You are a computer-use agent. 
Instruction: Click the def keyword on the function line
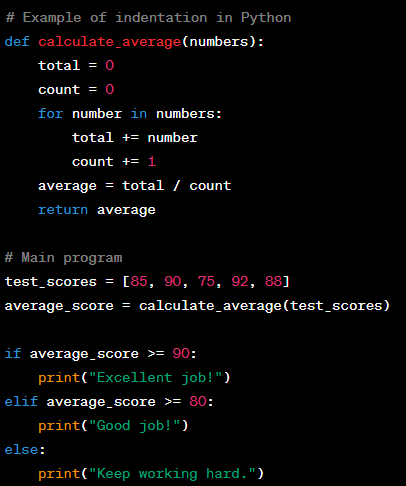(x=17, y=42)
